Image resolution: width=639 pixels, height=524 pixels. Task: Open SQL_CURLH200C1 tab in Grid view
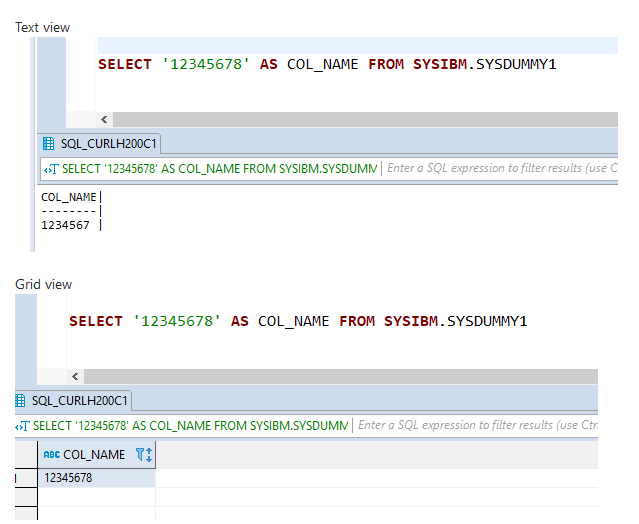73,401
